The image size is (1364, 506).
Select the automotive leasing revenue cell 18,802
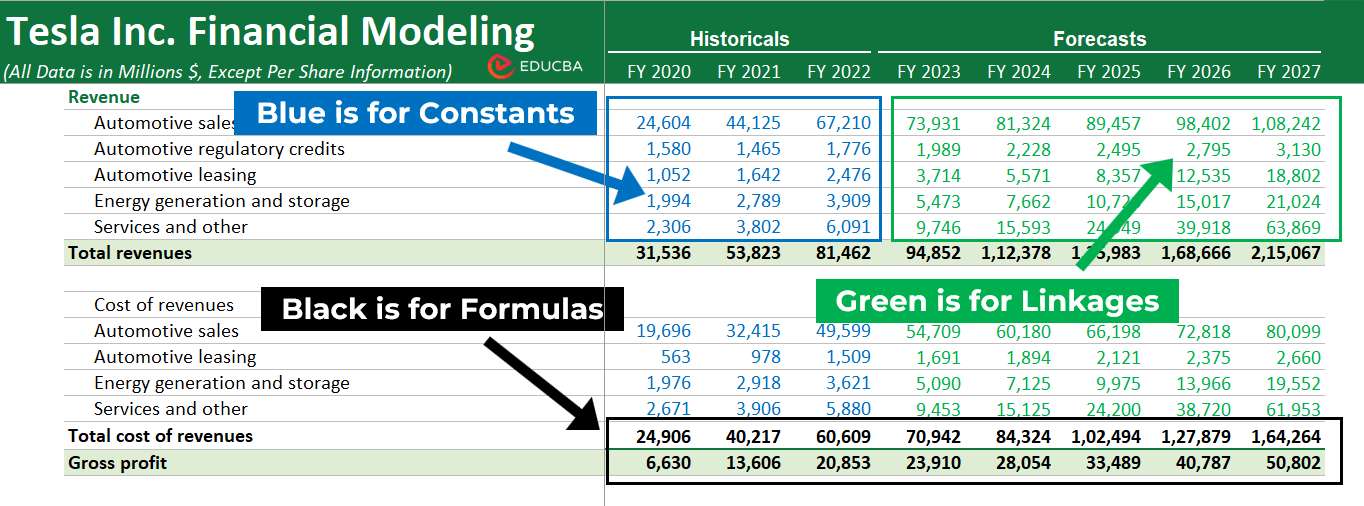coord(1293,176)
